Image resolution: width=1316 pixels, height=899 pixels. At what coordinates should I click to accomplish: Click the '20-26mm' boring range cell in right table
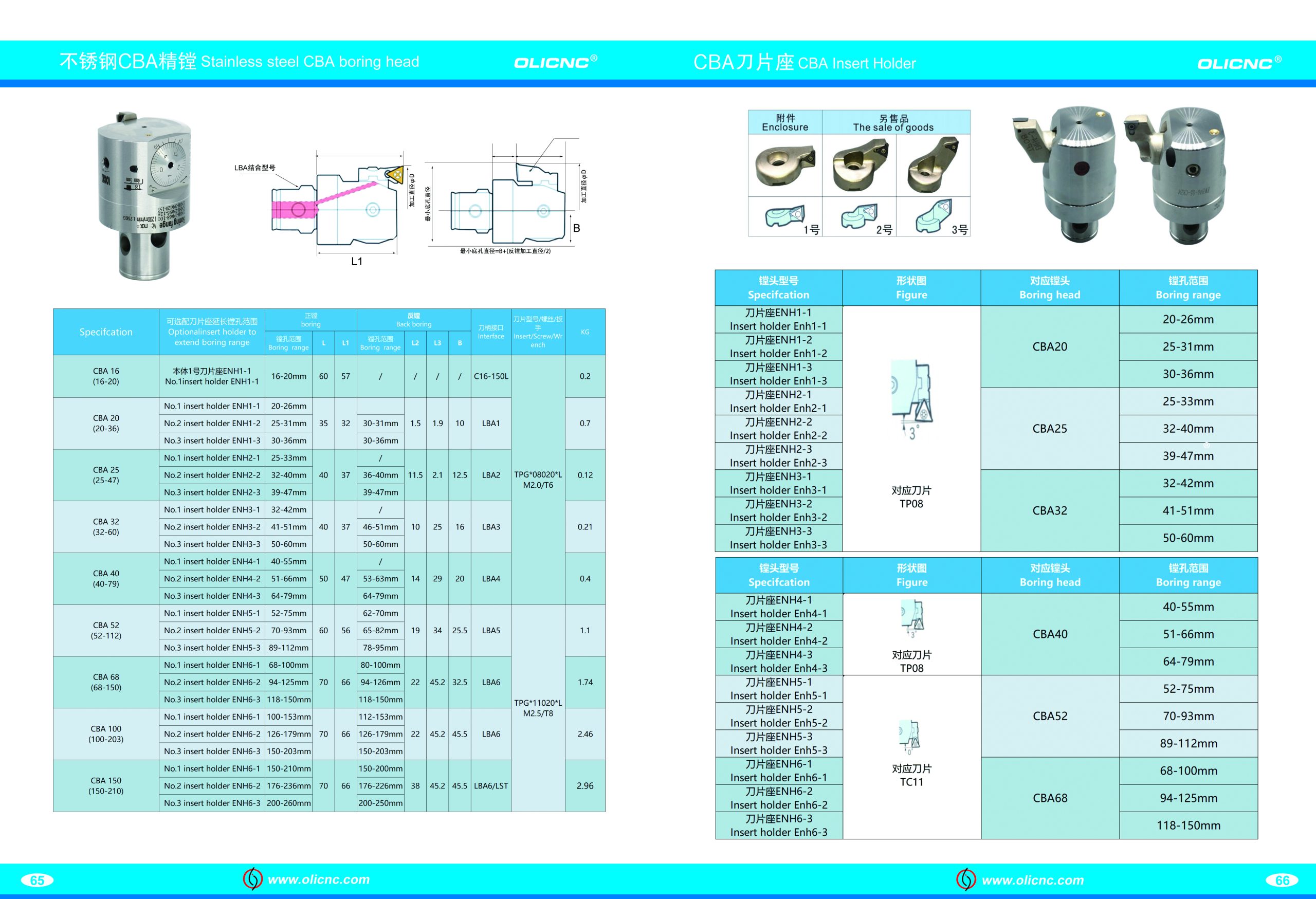tap(1188, 319)
